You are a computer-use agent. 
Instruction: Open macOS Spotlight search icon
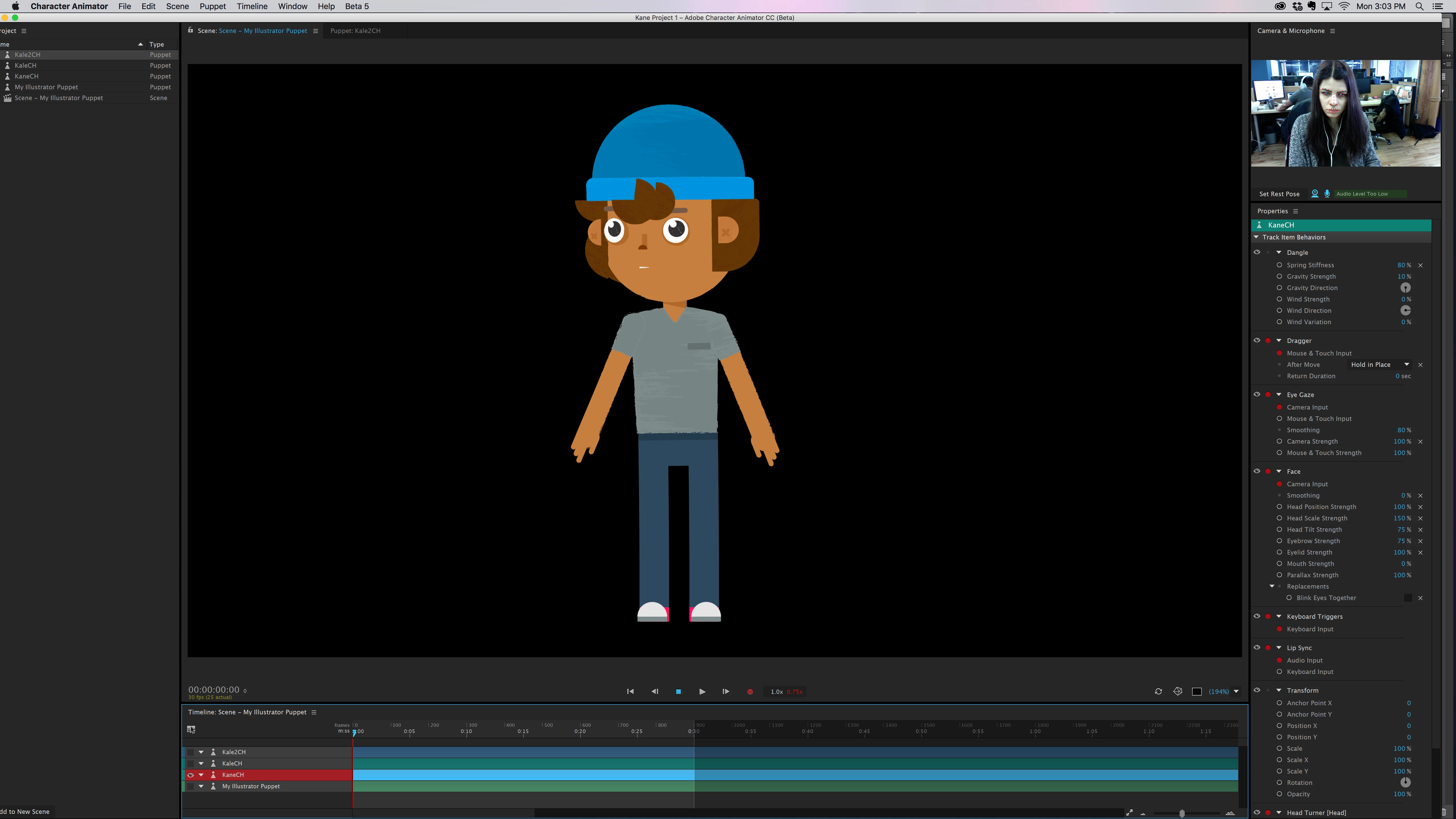tap(1419, 6)
